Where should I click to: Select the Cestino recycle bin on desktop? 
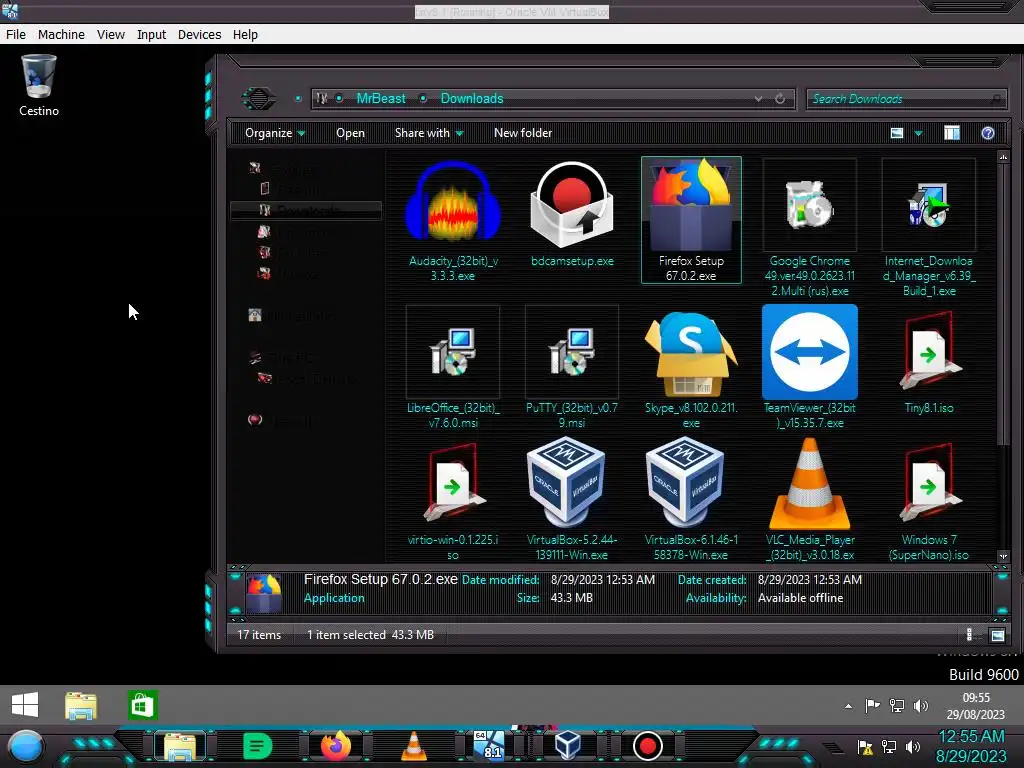(39, 86)
